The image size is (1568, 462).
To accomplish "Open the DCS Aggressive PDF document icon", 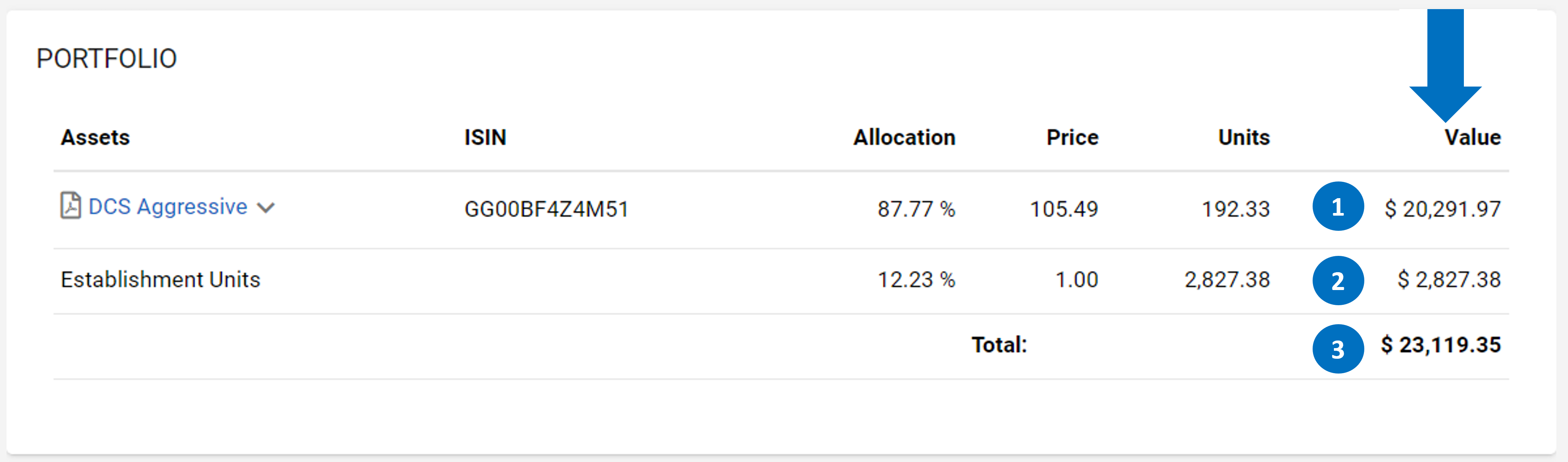I will pos(71,205).
